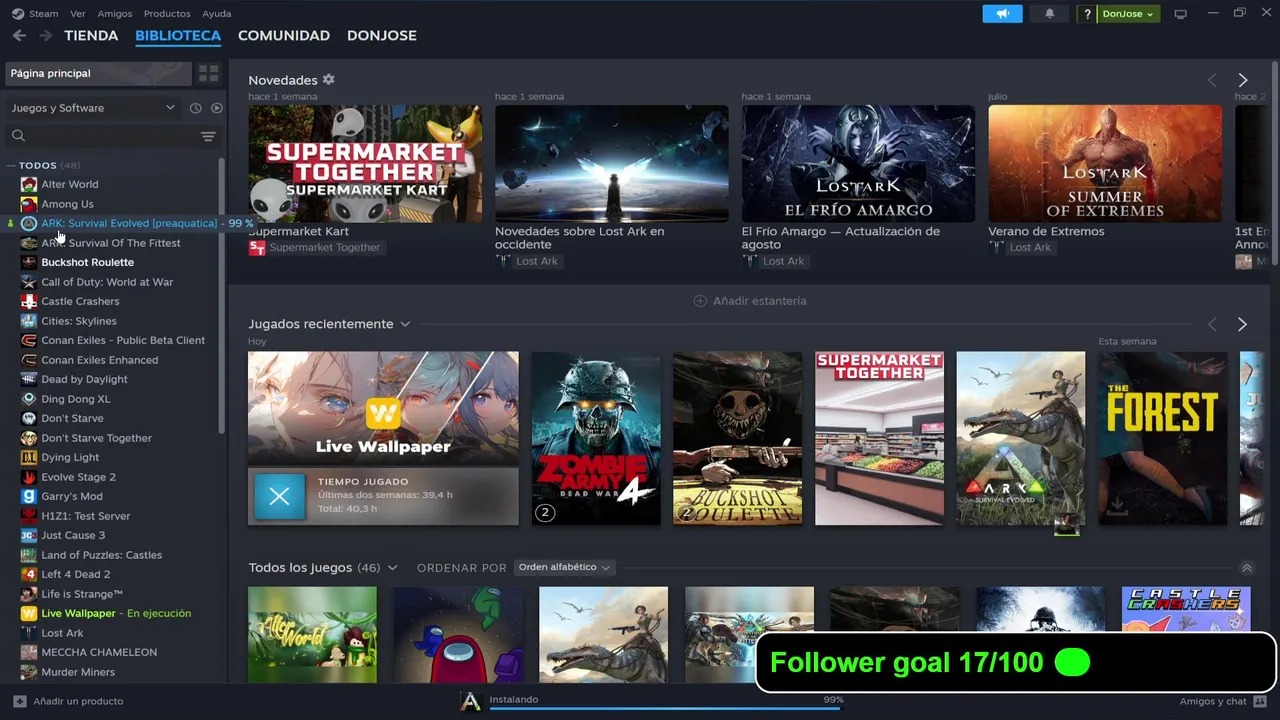Open the DonJose account dropdown
Image resolution: width=1280 pixels, height=720 pixels.
pos(1129,14)
